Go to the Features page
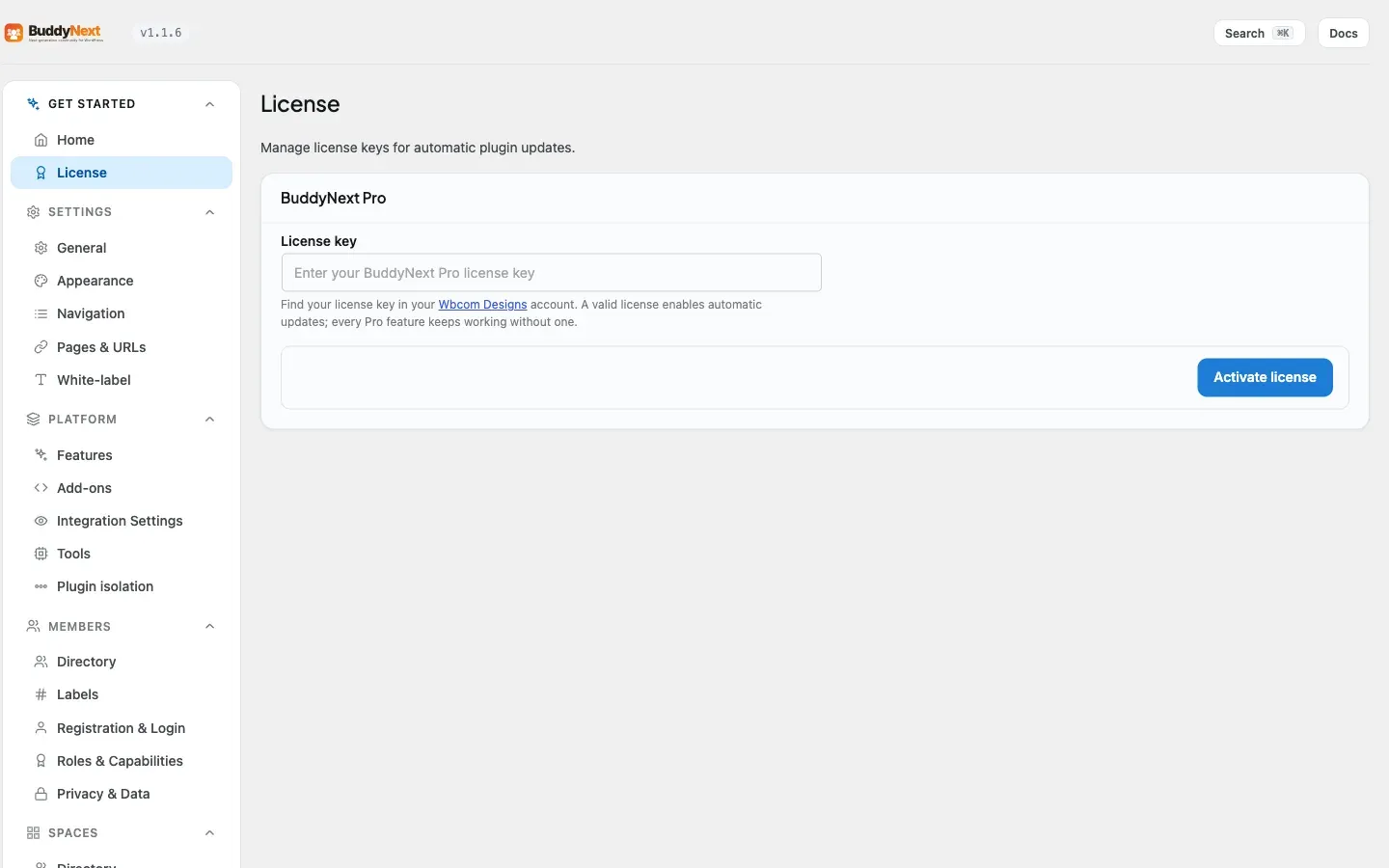Screen dimensions: 1389x868 pyautogui.click(x=122, y=455)
